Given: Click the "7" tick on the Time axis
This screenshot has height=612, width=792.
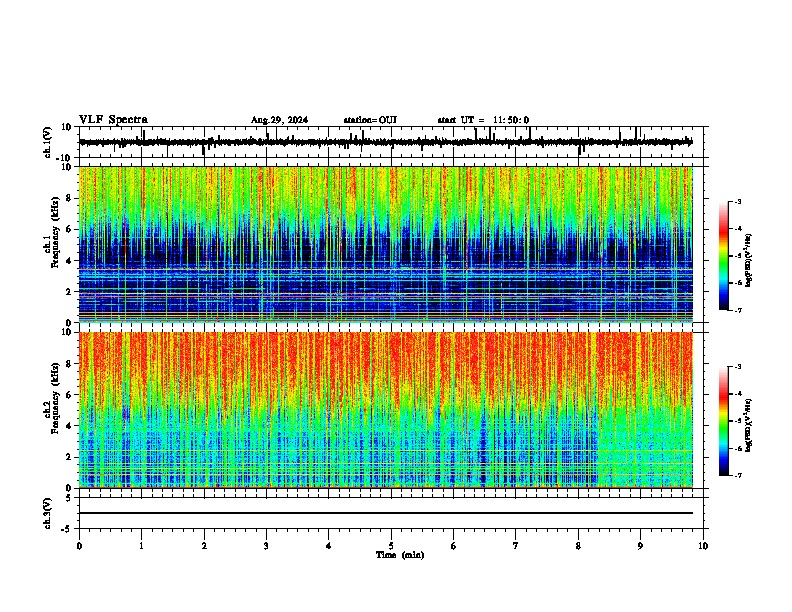Looking at the screenshot, I should point(516,546).
